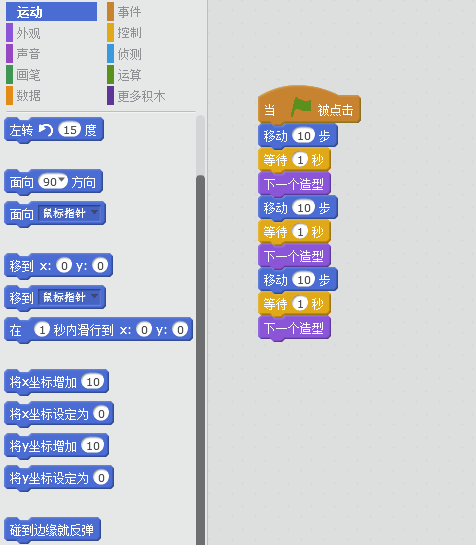Click the value 0 in 将x坐标设定为 block

[x=101, y=414]
